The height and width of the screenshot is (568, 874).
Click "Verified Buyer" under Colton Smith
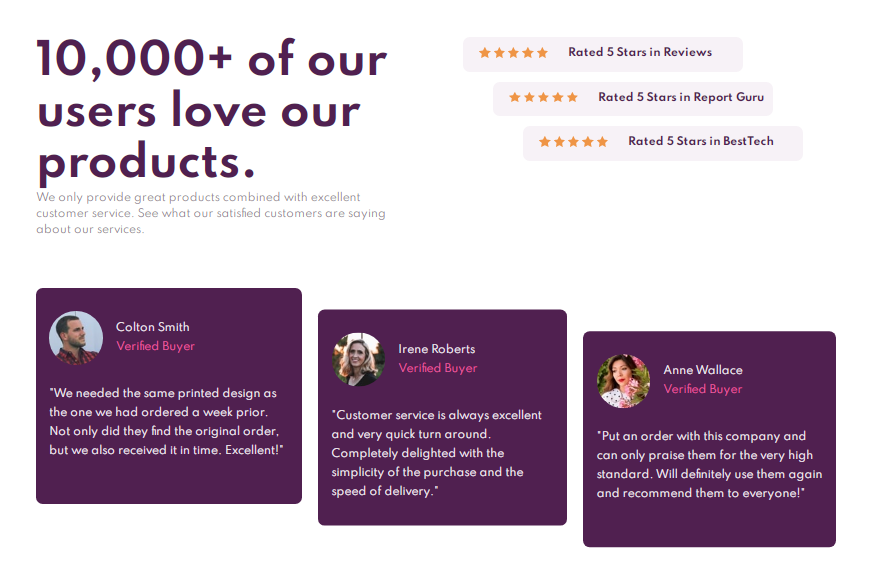[155, 346]
